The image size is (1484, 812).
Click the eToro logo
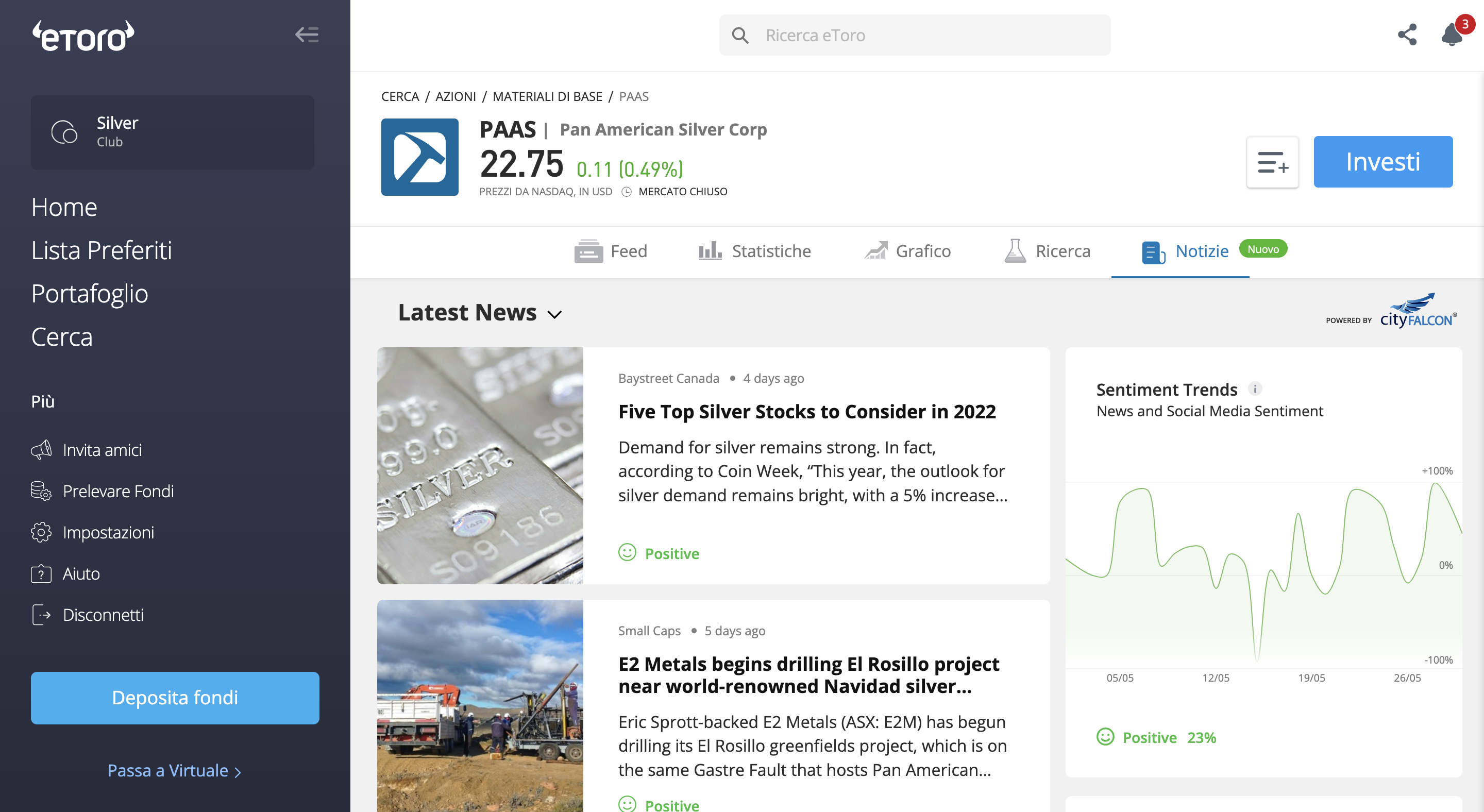[x=83, y=36]
